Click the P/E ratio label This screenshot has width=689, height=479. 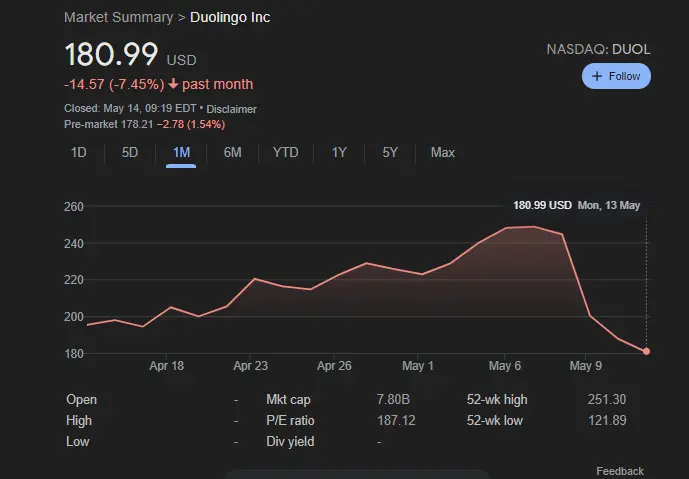290,421
